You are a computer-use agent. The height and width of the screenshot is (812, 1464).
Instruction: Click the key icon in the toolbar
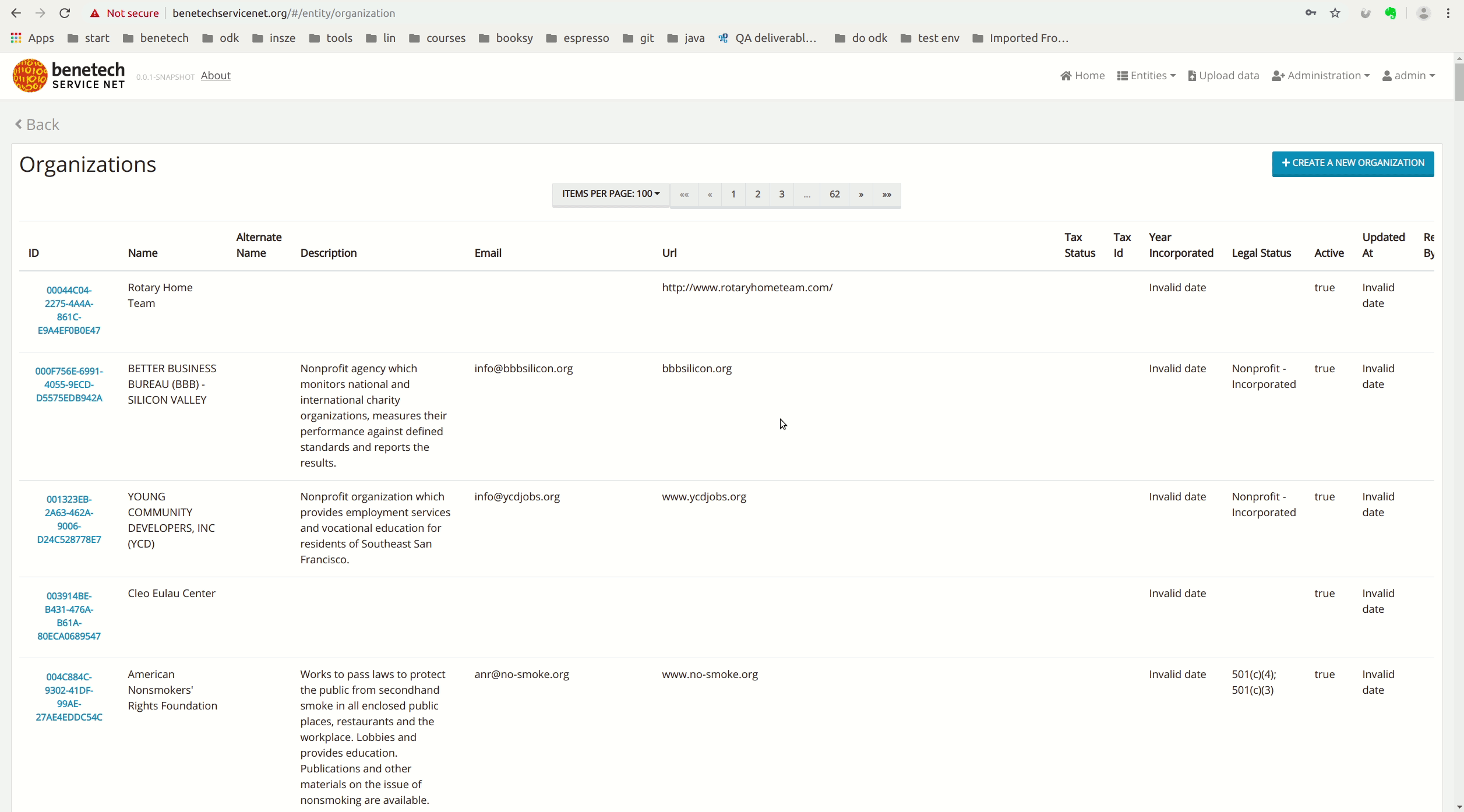(1310, 13)
